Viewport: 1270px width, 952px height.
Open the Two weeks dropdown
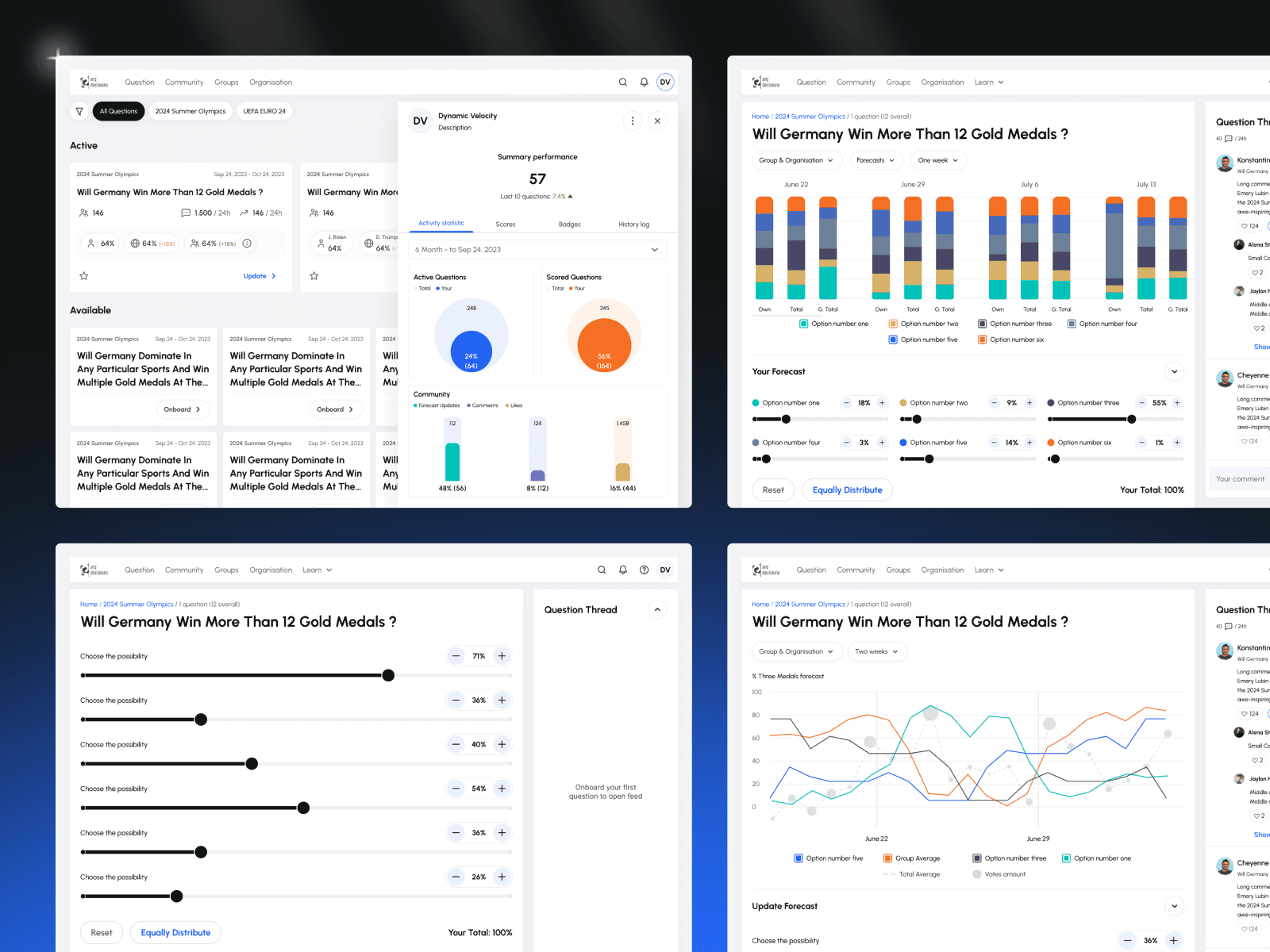[x=877, y=651]
